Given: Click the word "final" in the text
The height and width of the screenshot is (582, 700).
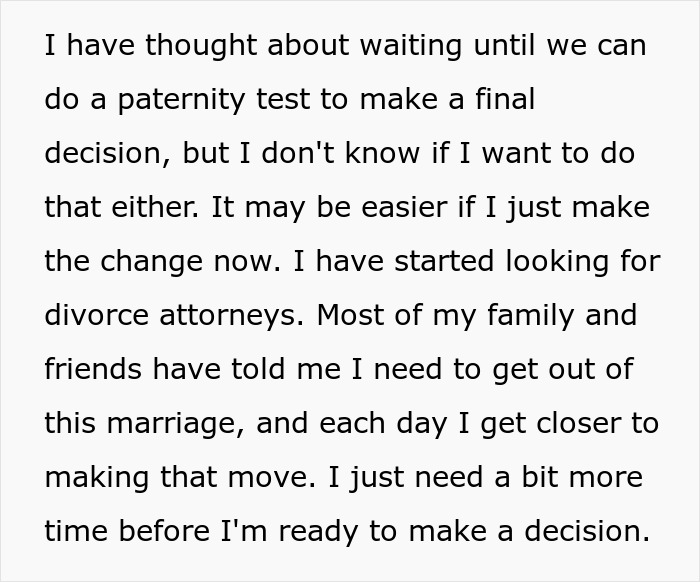Looking at the screenshot, I should click(500, 101).
